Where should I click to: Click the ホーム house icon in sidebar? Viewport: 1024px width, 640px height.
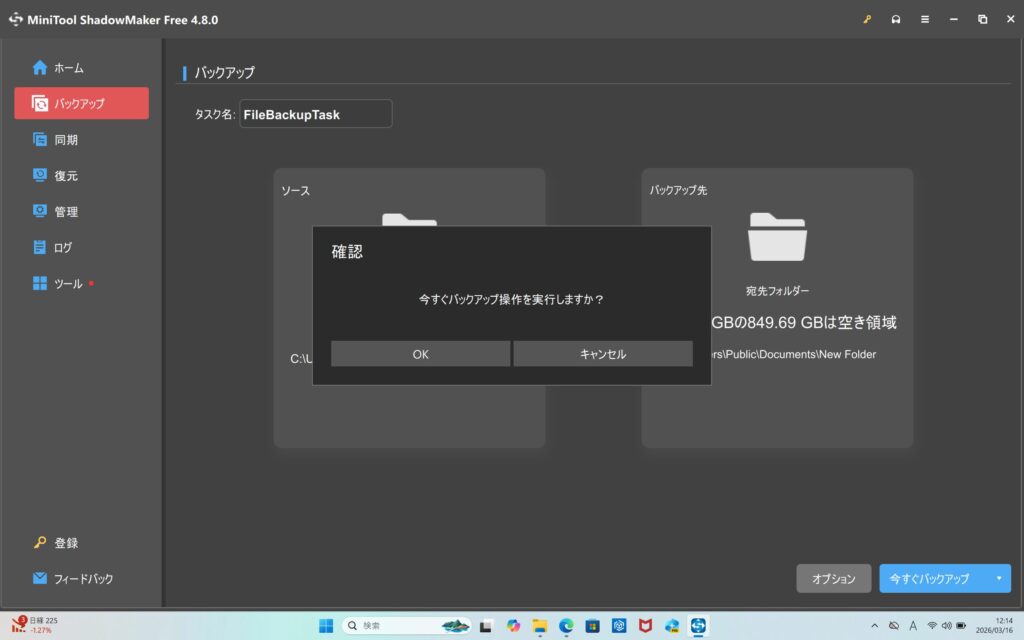[40, 68]
